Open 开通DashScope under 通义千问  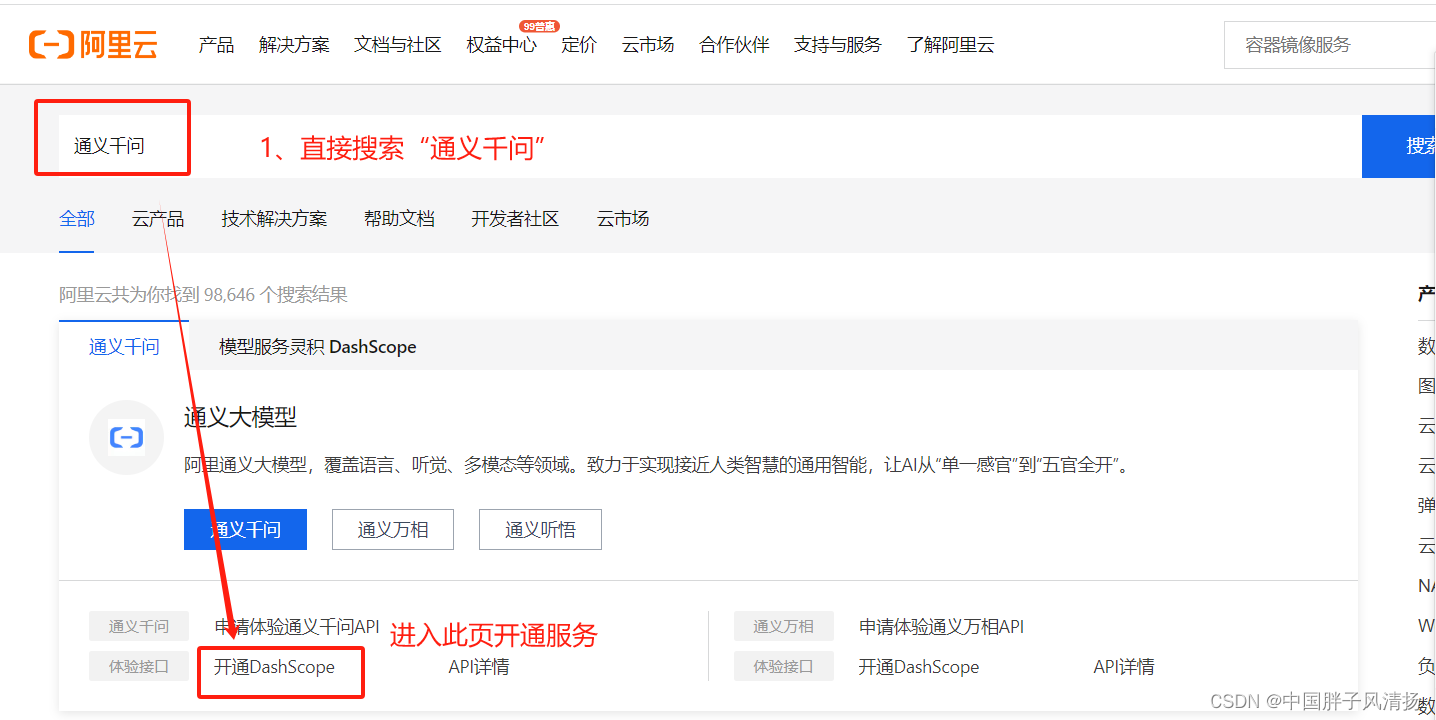(274, 667)
